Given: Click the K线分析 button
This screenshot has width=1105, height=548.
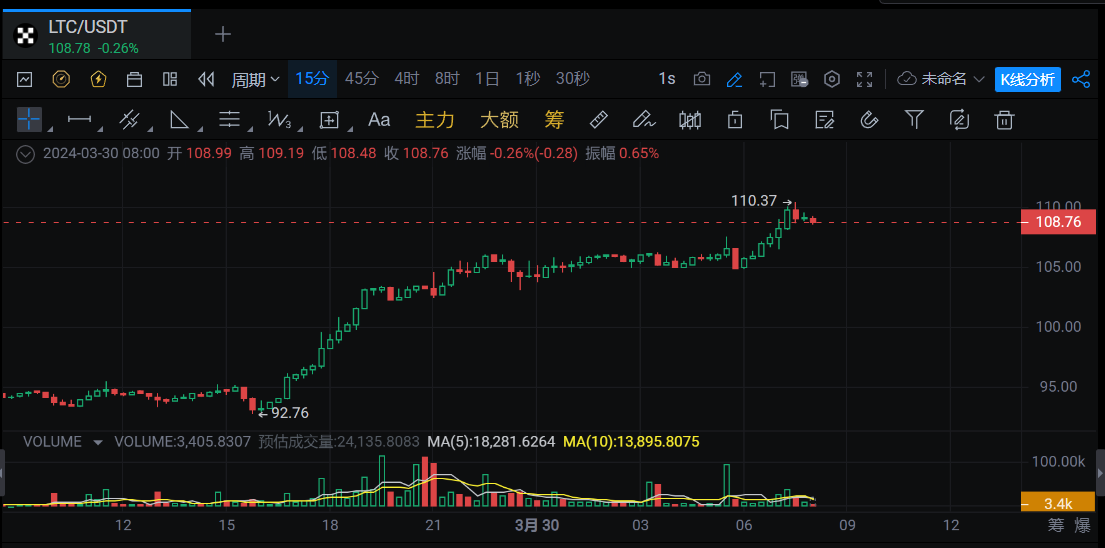Looking at the screenshot, I should coord(1027,79).
